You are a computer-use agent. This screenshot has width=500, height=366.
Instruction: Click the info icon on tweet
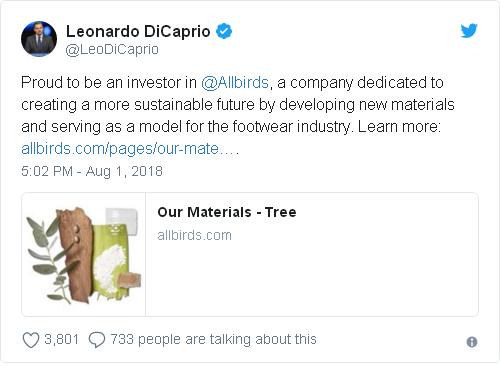pyautogui.click(x=472, y=342)
